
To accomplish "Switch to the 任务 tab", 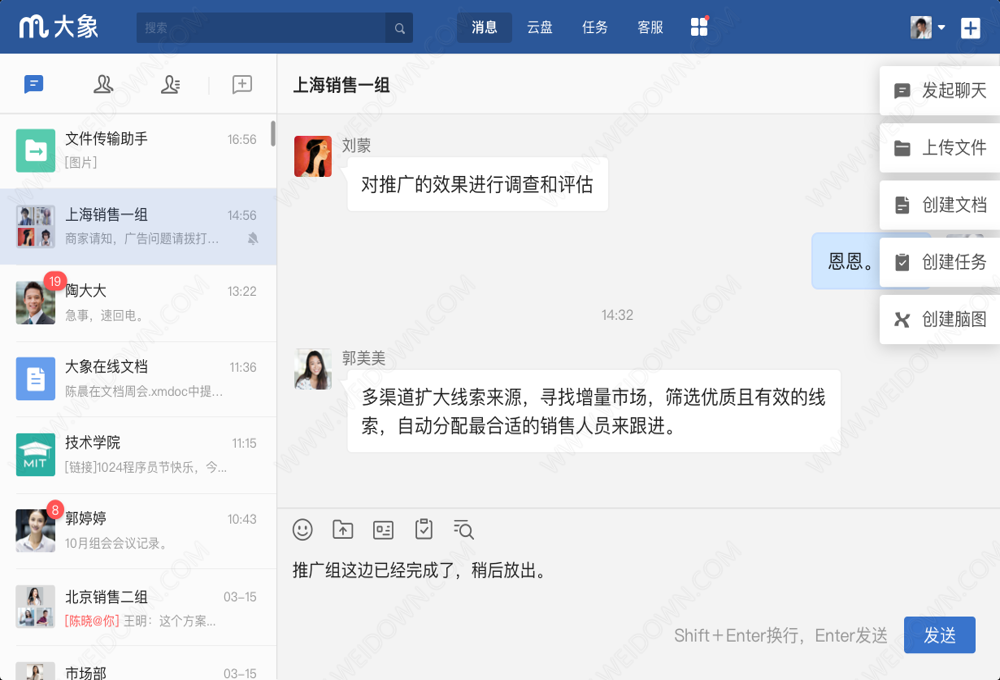I will (x=595, y=28).
